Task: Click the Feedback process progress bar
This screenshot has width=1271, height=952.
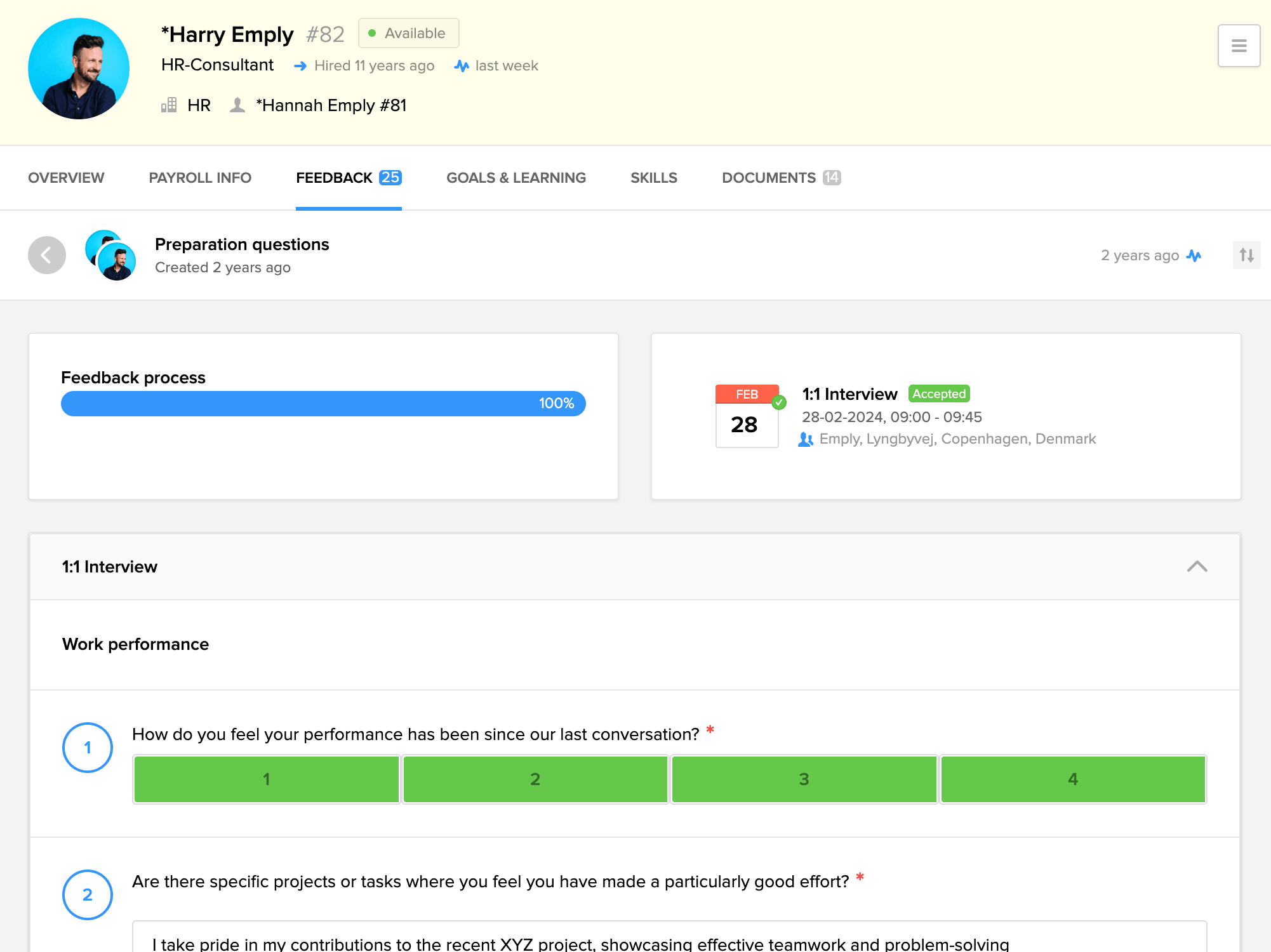Action: [x=323, y=403]
